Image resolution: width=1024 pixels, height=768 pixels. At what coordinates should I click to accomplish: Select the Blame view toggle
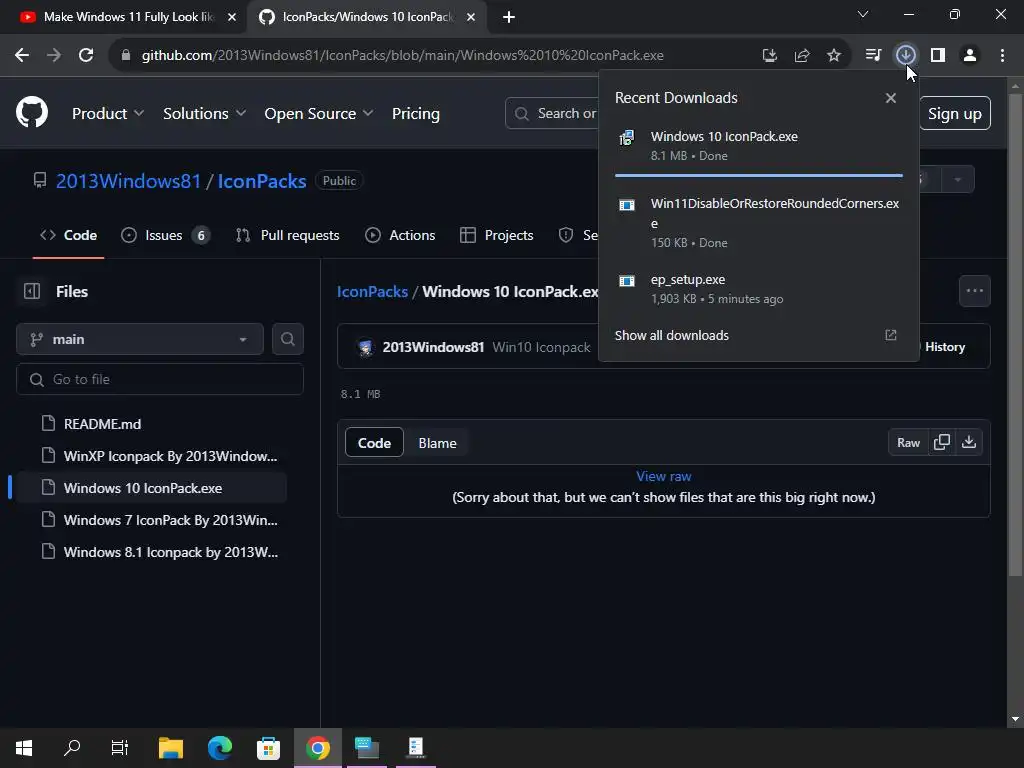437,443
